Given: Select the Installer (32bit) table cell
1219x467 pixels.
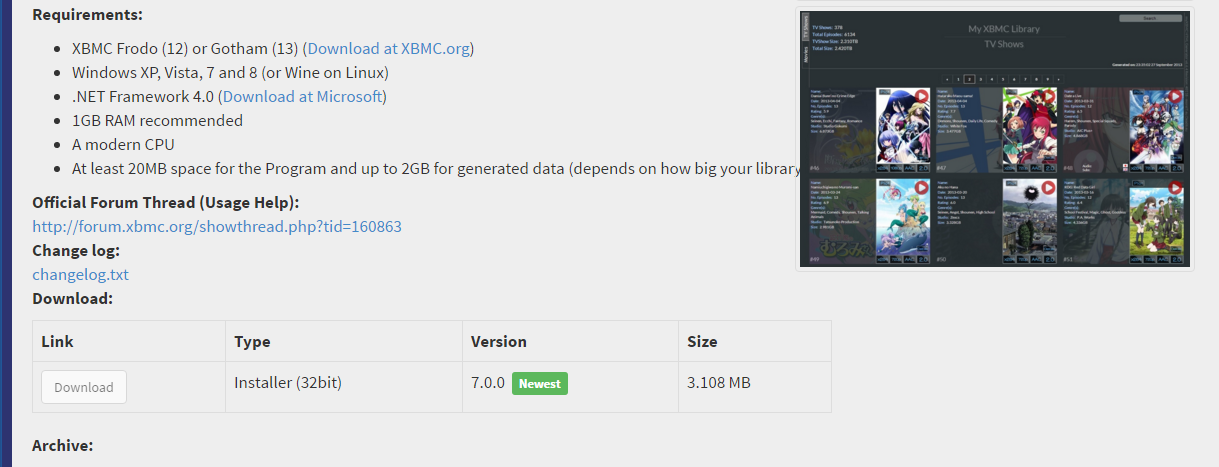Looking at the screenshot, I should pyautogui.click(x=343, y=387).
